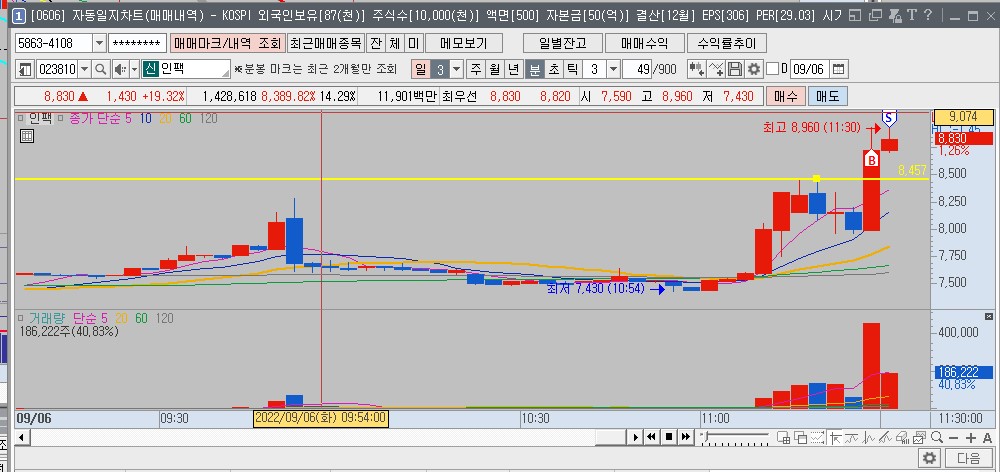Open the minute interval dropdown arrow

[x=613, y=69]
